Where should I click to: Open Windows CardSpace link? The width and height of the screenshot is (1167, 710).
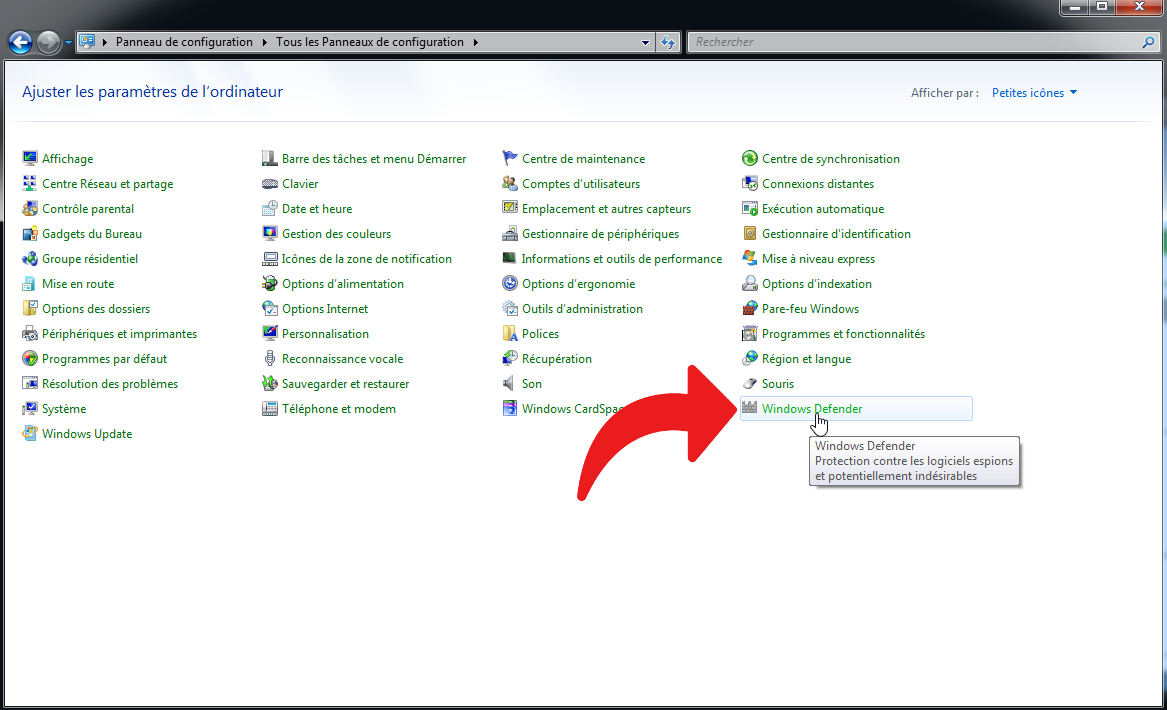572,409
